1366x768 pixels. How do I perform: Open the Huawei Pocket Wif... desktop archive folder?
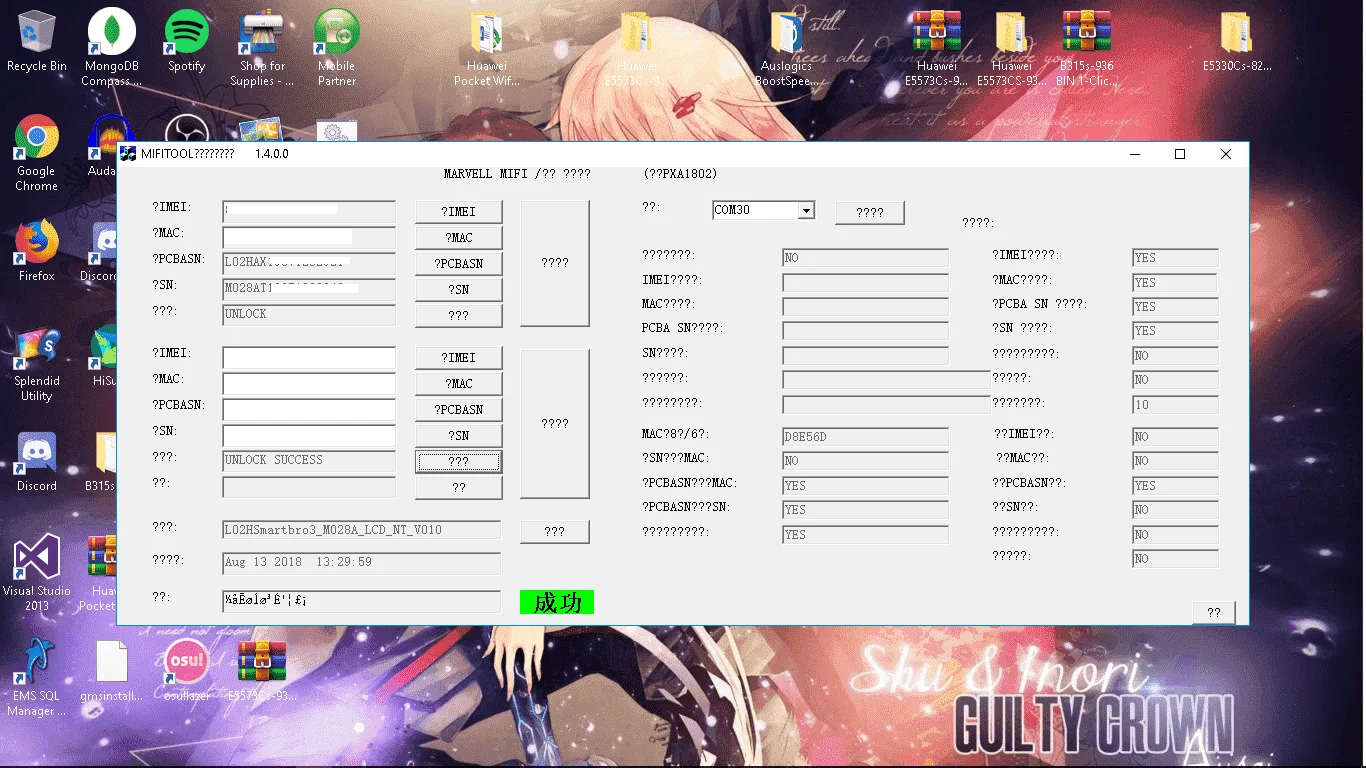coord(487,47)
